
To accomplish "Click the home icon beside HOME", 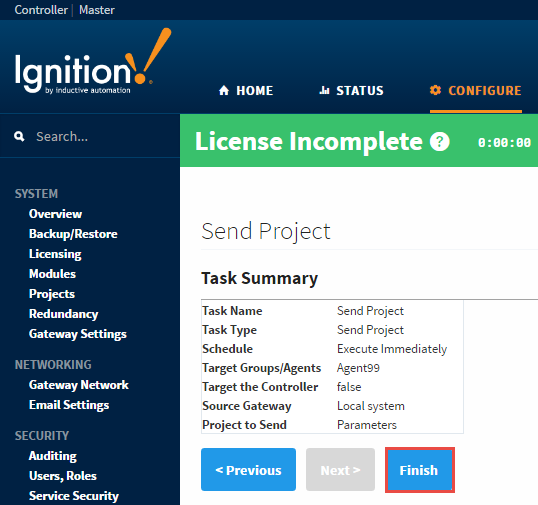I will coord(224,90).
